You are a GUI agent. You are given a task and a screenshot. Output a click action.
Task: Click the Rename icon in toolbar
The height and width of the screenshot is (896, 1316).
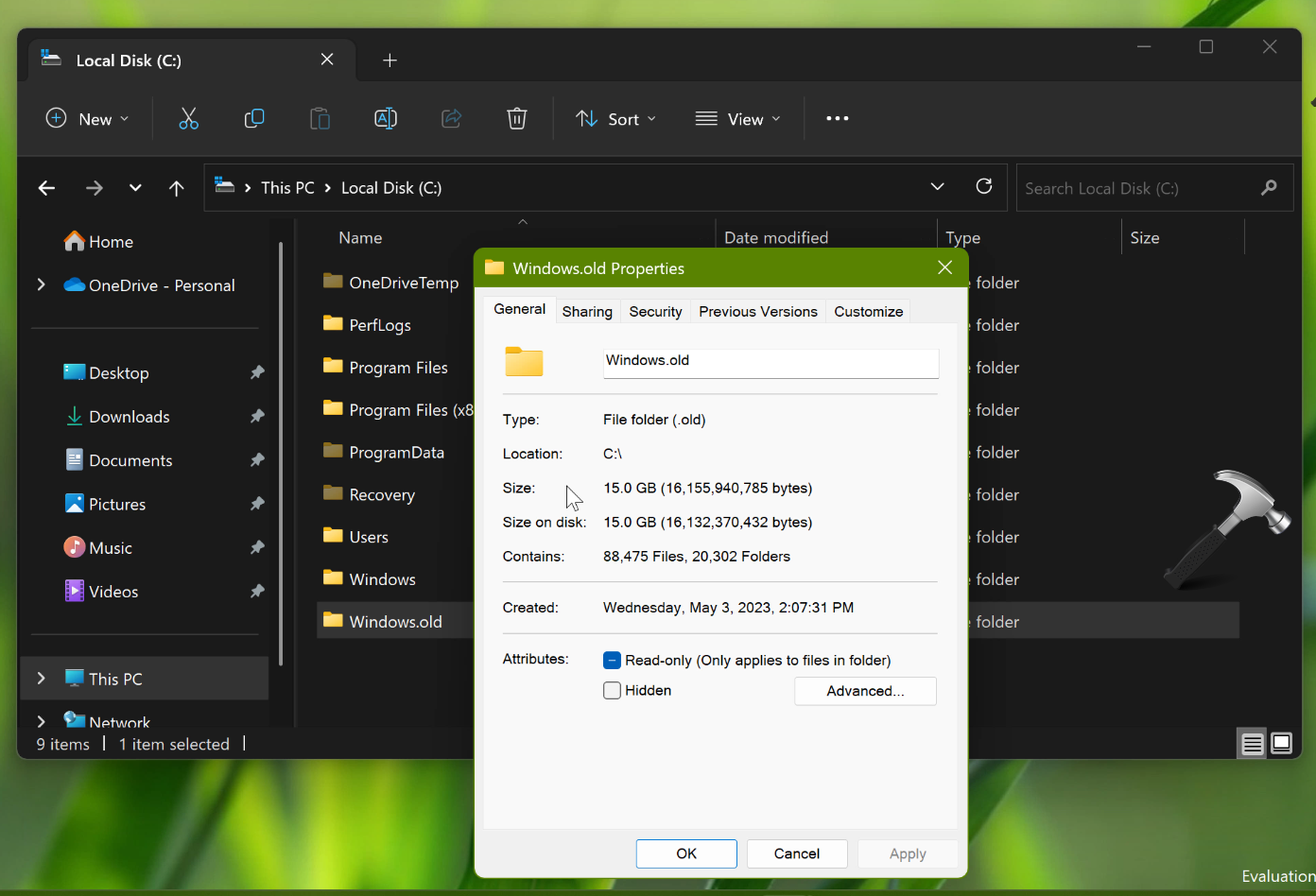click(386, 118)
